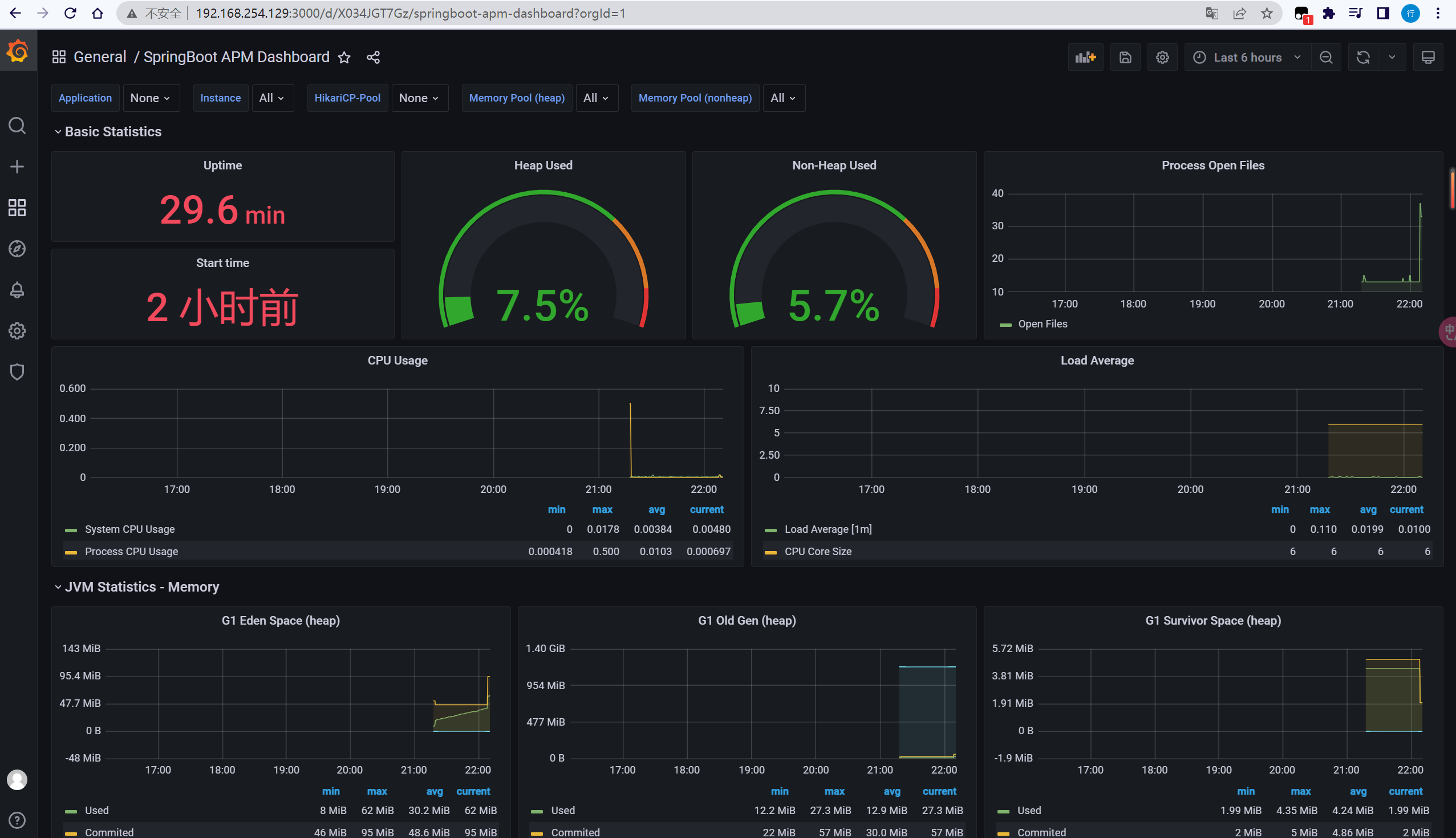Open the Load Average panel title menu
Screen dimensions: 1456x838
(1097, 361)
